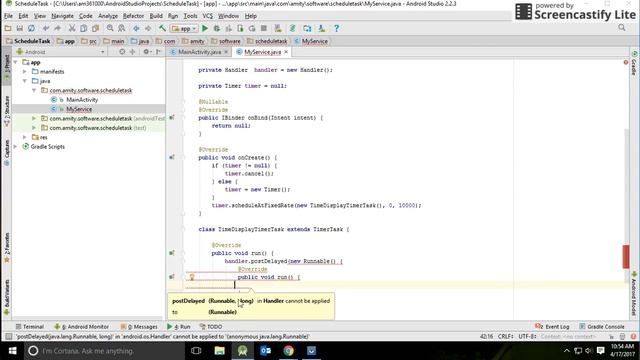Click the navigate Forward arrow icon
This screenshot has width=640, height=360.
[148, 28]
